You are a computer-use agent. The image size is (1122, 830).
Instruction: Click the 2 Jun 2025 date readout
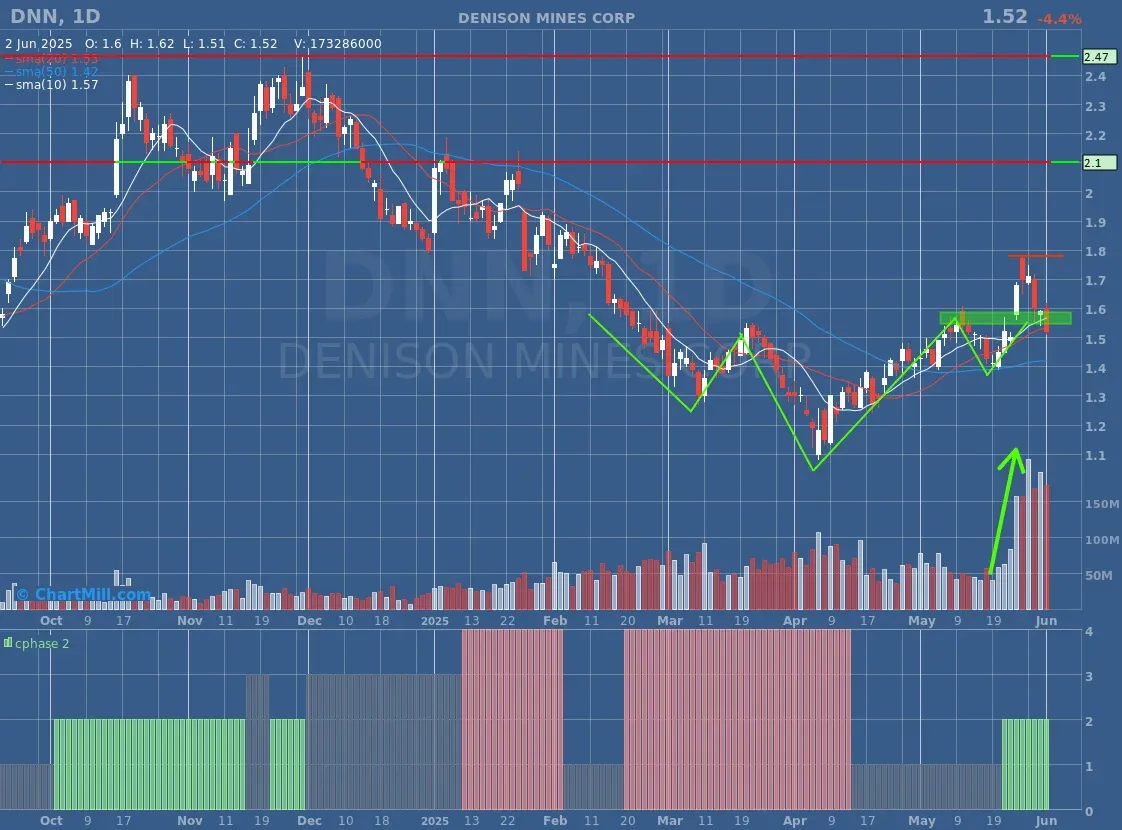tap(39, 44)
